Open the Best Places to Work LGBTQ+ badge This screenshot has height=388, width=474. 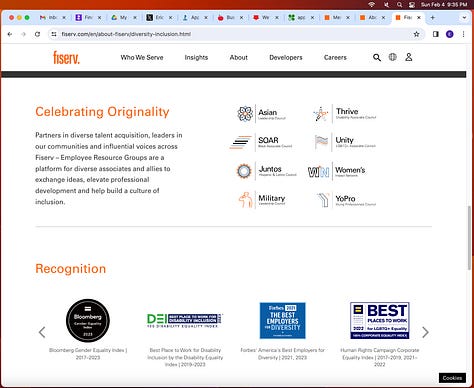(x=380, y=320)
